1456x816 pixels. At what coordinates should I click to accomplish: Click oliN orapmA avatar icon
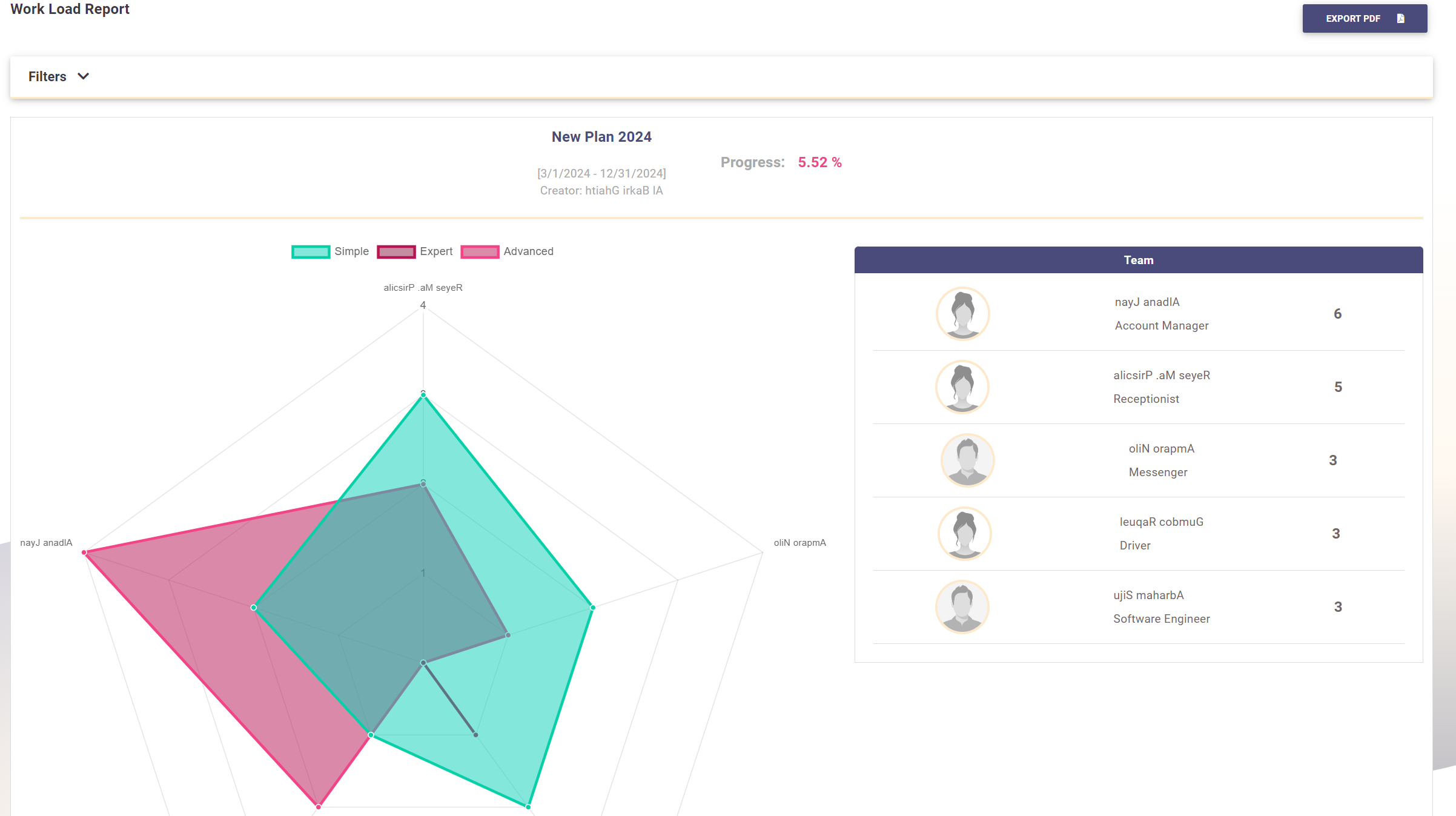967,460
